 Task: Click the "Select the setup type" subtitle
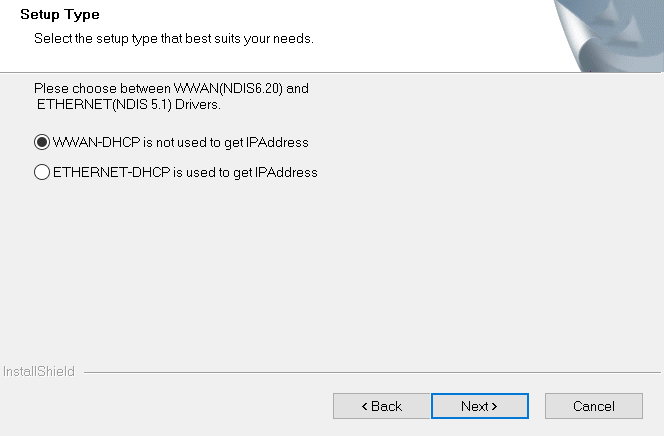point(173,39)
